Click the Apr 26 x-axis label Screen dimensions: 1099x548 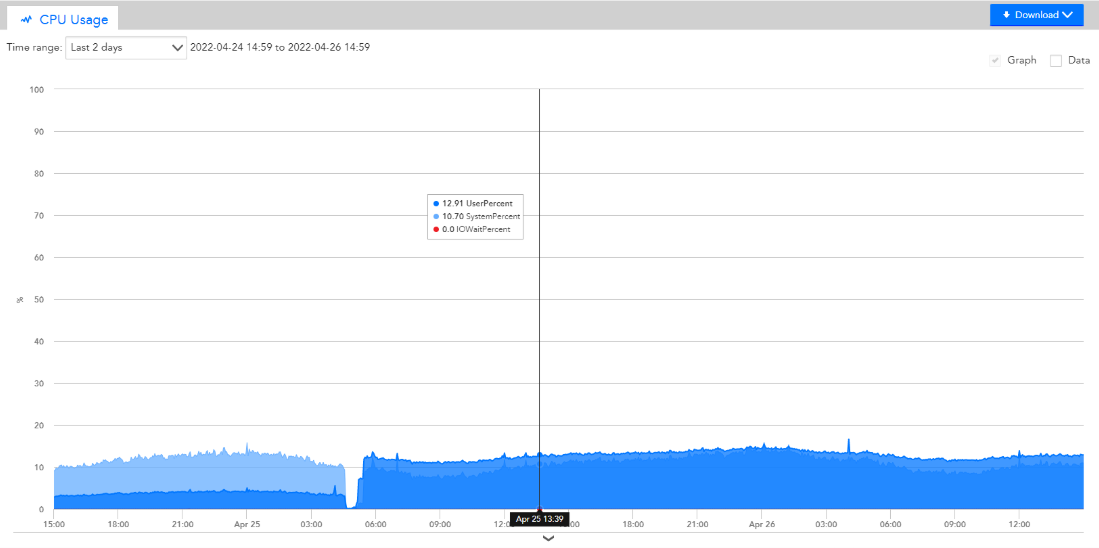click(x=762, y=523)
